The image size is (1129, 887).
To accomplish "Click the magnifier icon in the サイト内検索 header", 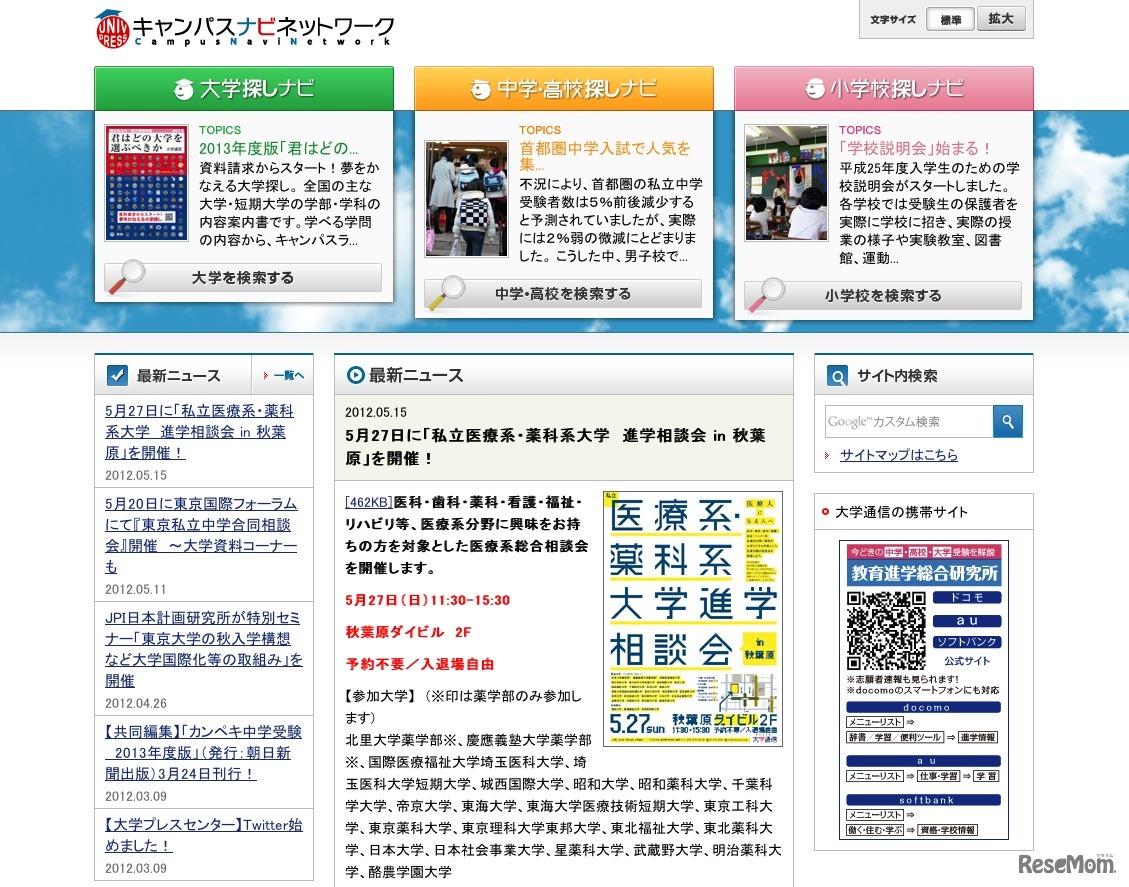I will pyautogui.click(x=838, y=374).
